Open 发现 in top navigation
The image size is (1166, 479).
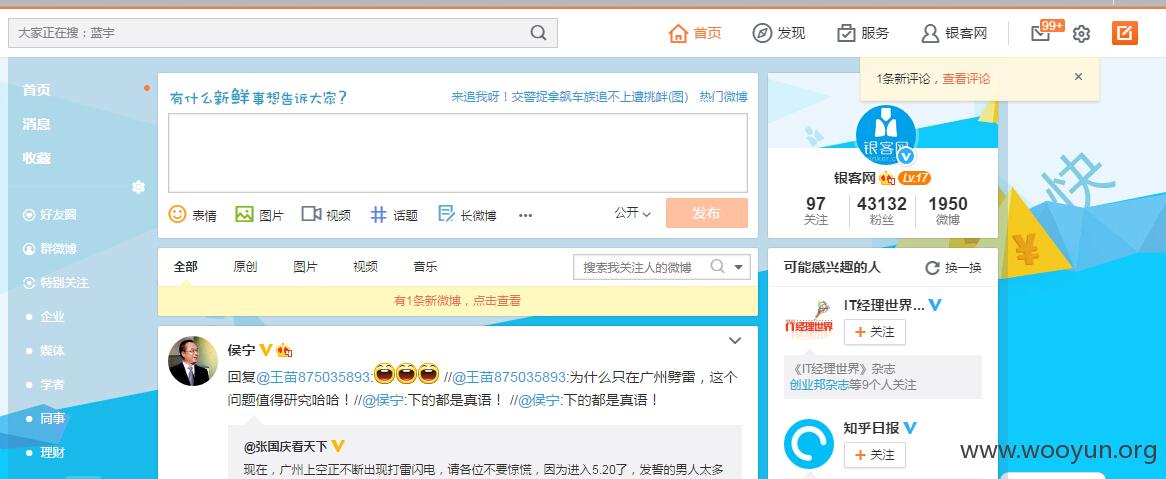(779, 33)
